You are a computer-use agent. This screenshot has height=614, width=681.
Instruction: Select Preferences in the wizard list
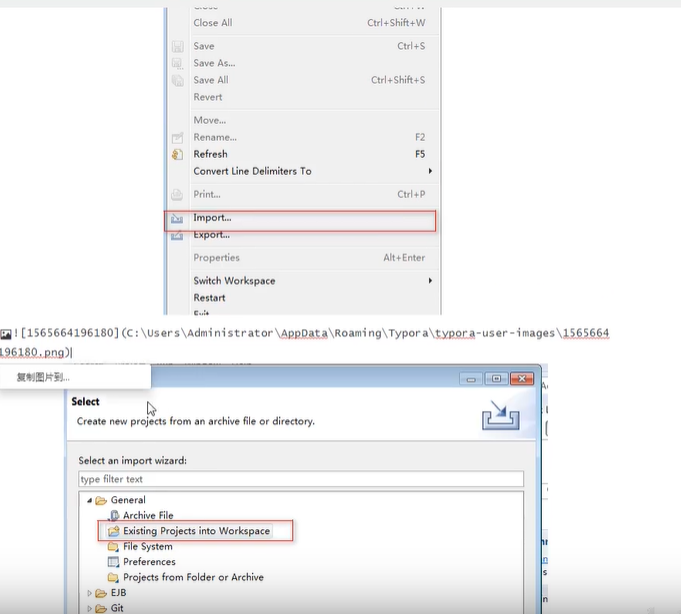pyautogui.click(x=149, y=562)
